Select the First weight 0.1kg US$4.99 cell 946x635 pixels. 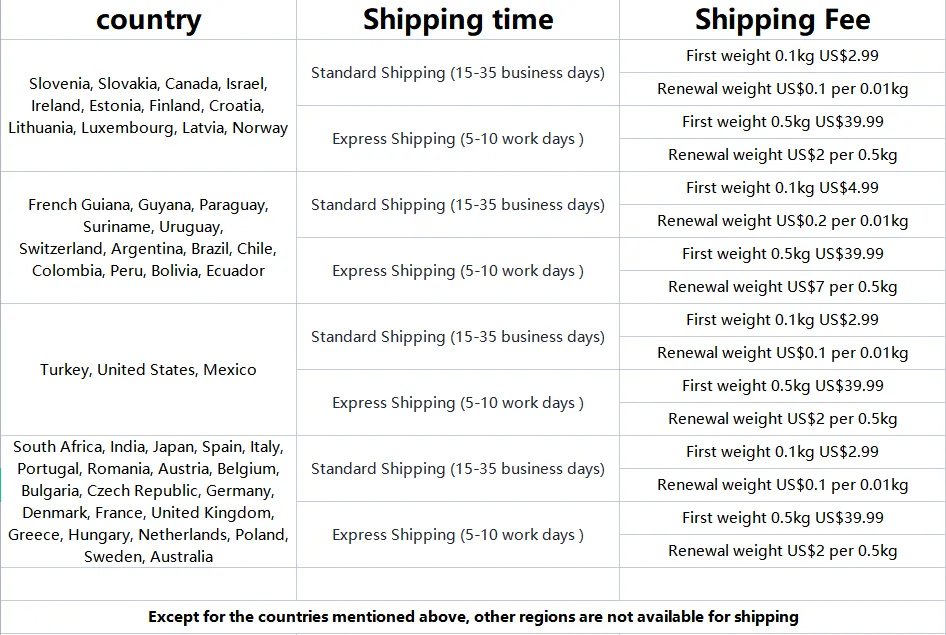point(782,188)
